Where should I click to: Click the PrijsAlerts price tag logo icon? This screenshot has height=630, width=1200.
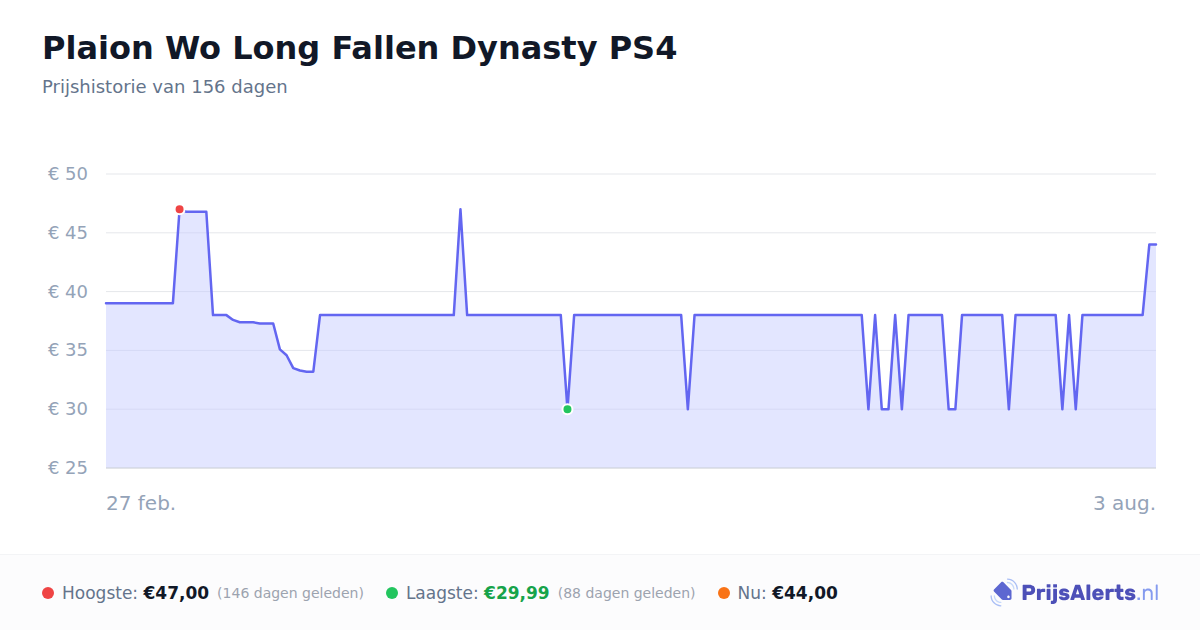(x=1003, y=593)
